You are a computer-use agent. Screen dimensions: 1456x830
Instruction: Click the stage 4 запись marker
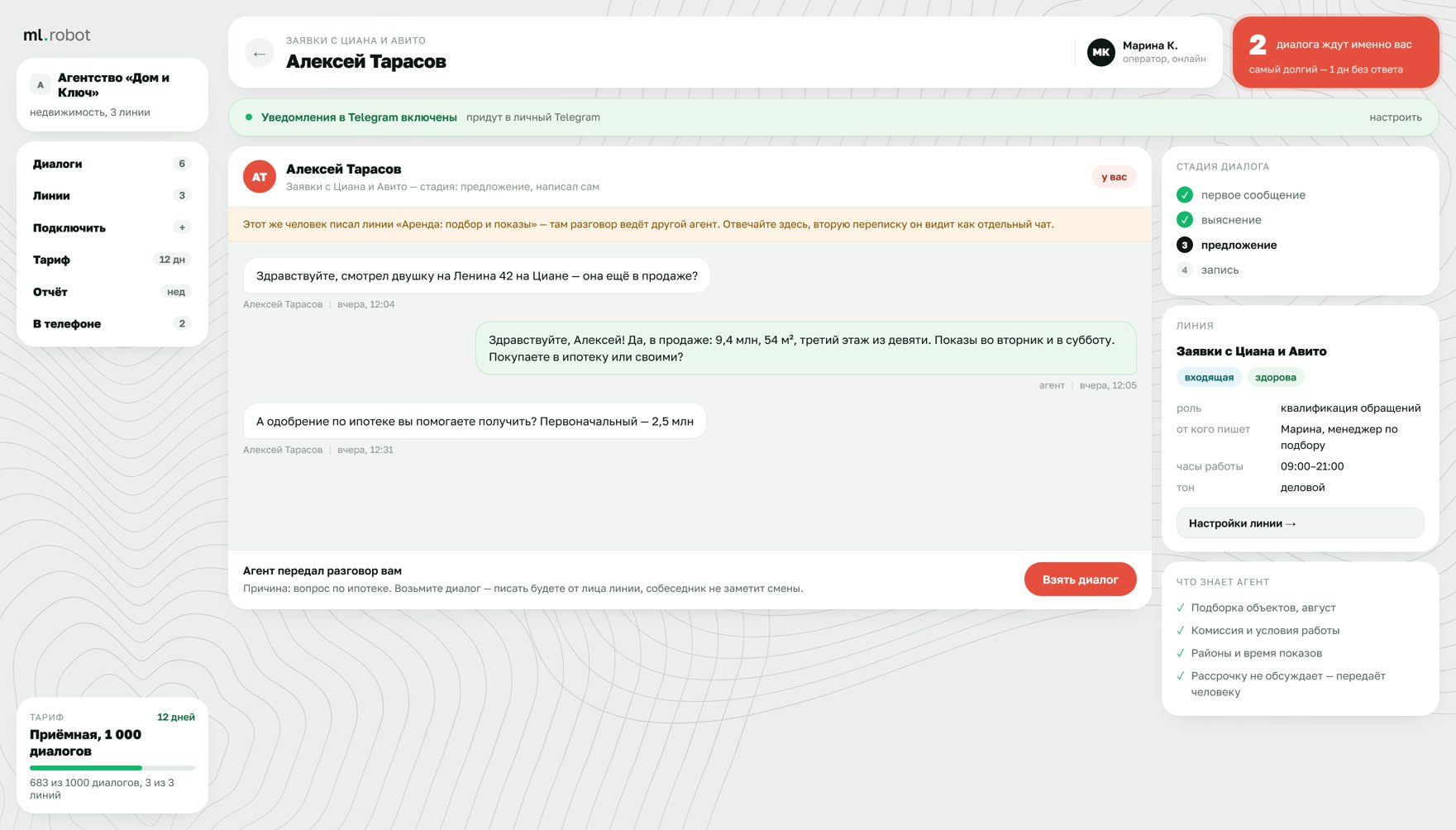pos(1185,270)
